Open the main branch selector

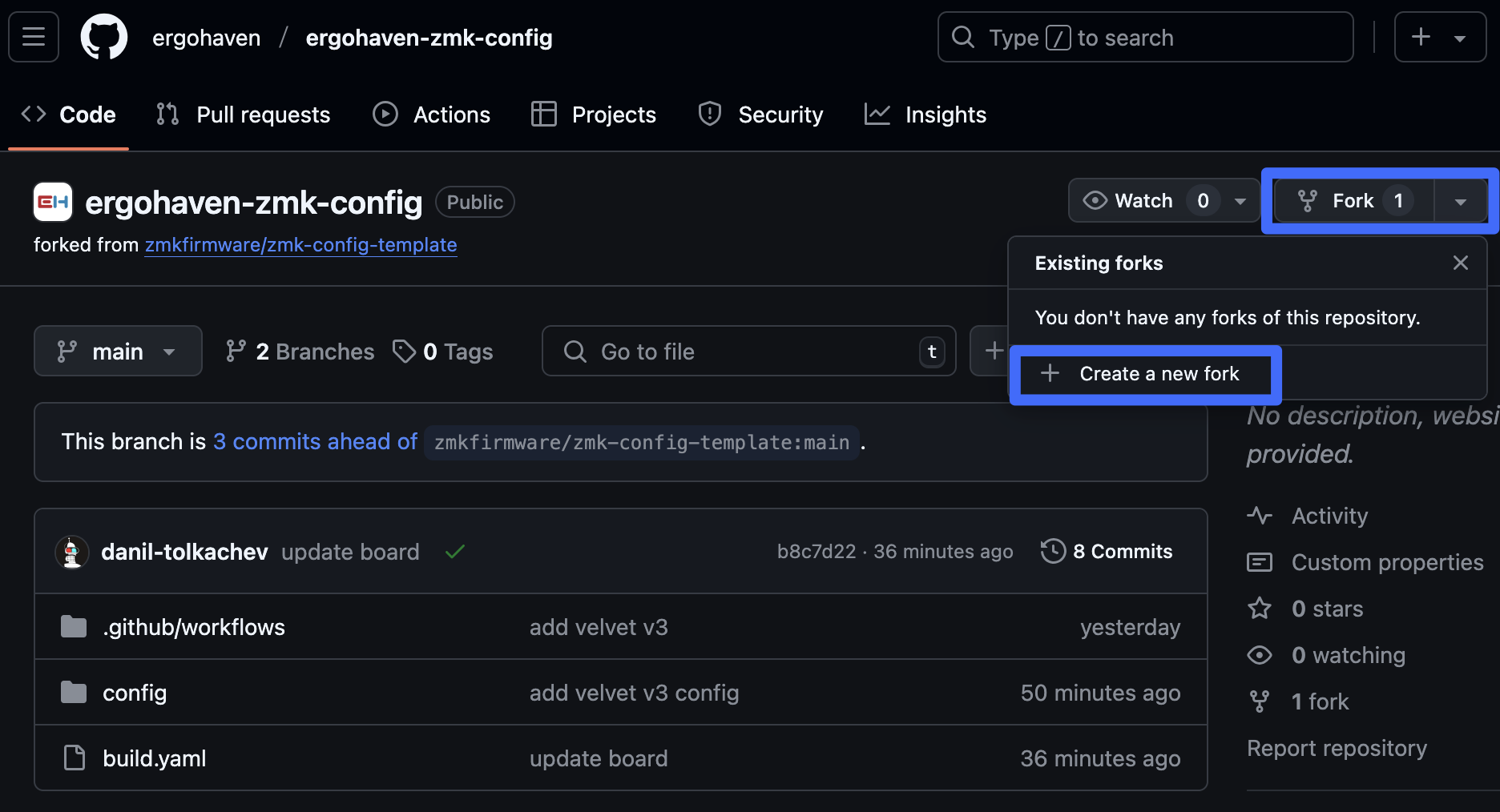(118, 351)
